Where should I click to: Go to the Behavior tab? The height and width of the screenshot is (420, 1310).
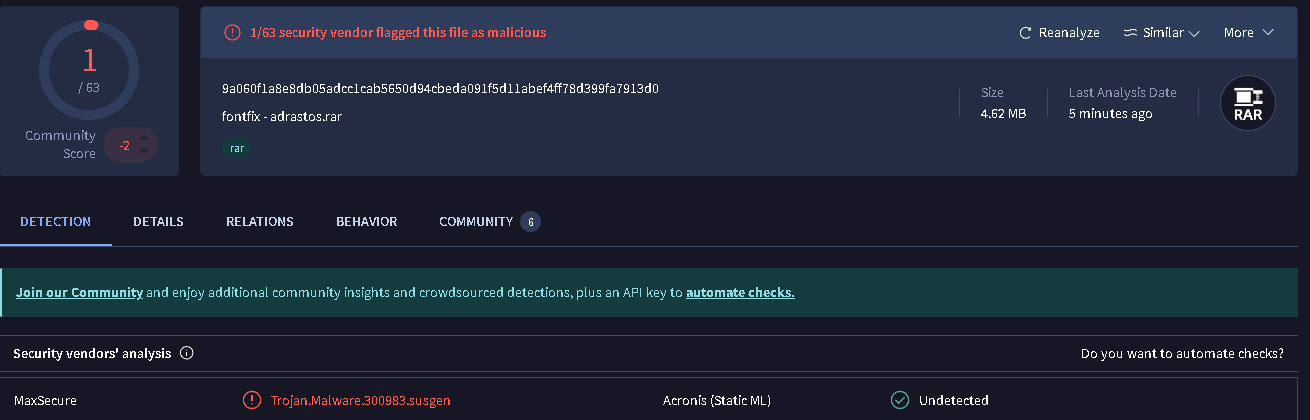pos(366,221)
